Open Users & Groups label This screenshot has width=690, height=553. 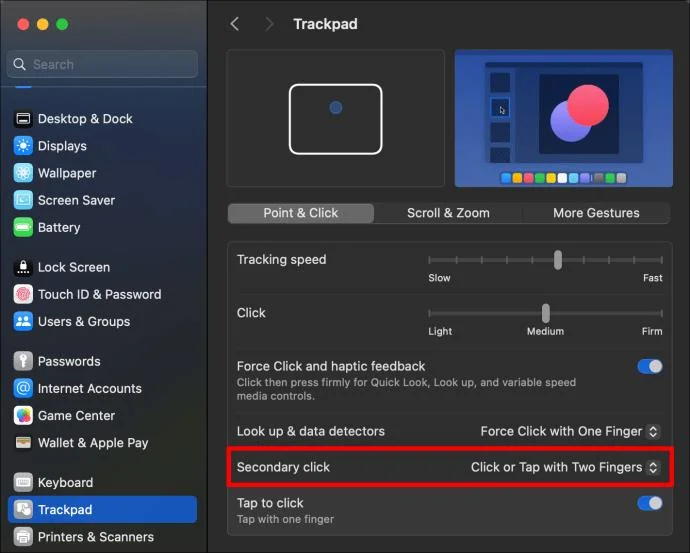coord(84,322)
